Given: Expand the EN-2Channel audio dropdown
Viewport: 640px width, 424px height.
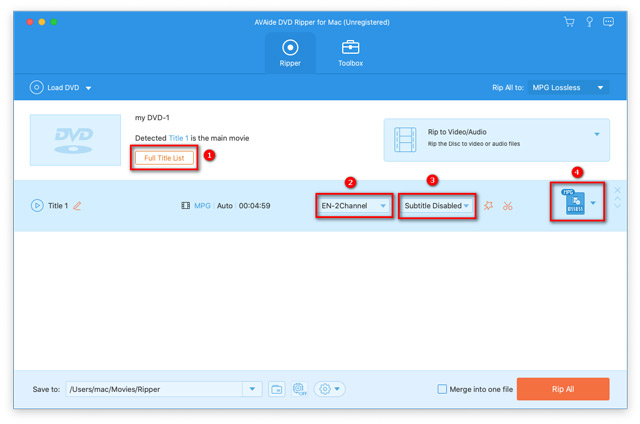Looking at the screenshot, I should (x=353, y=206).
